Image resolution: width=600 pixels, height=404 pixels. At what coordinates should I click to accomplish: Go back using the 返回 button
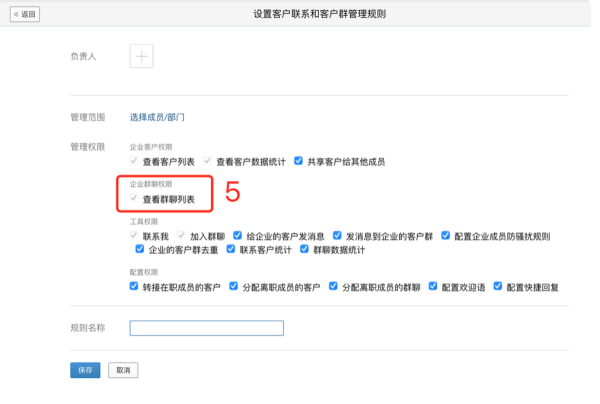[25, 14]
